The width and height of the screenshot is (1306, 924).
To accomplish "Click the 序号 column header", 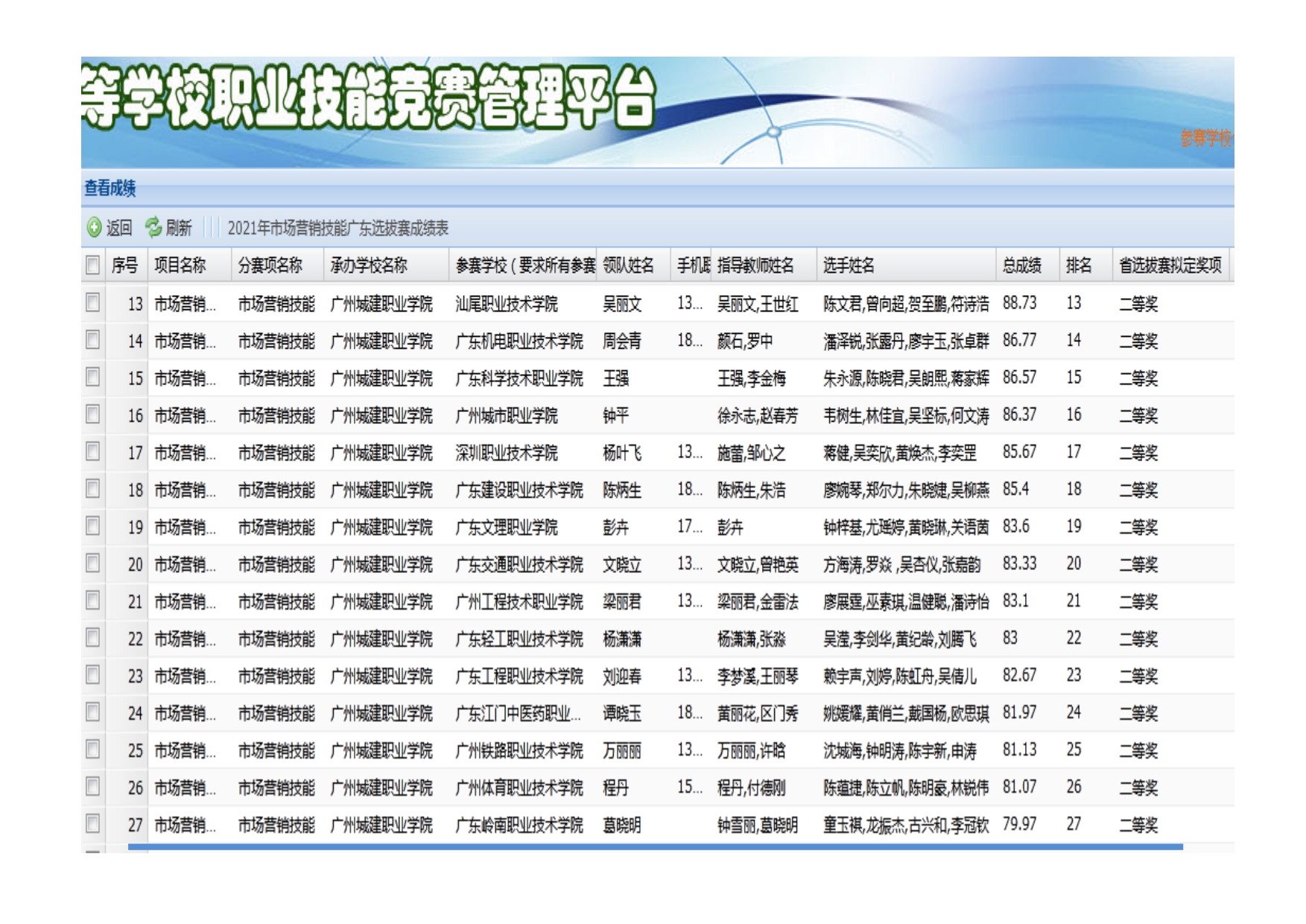I will tap(124, 265).
